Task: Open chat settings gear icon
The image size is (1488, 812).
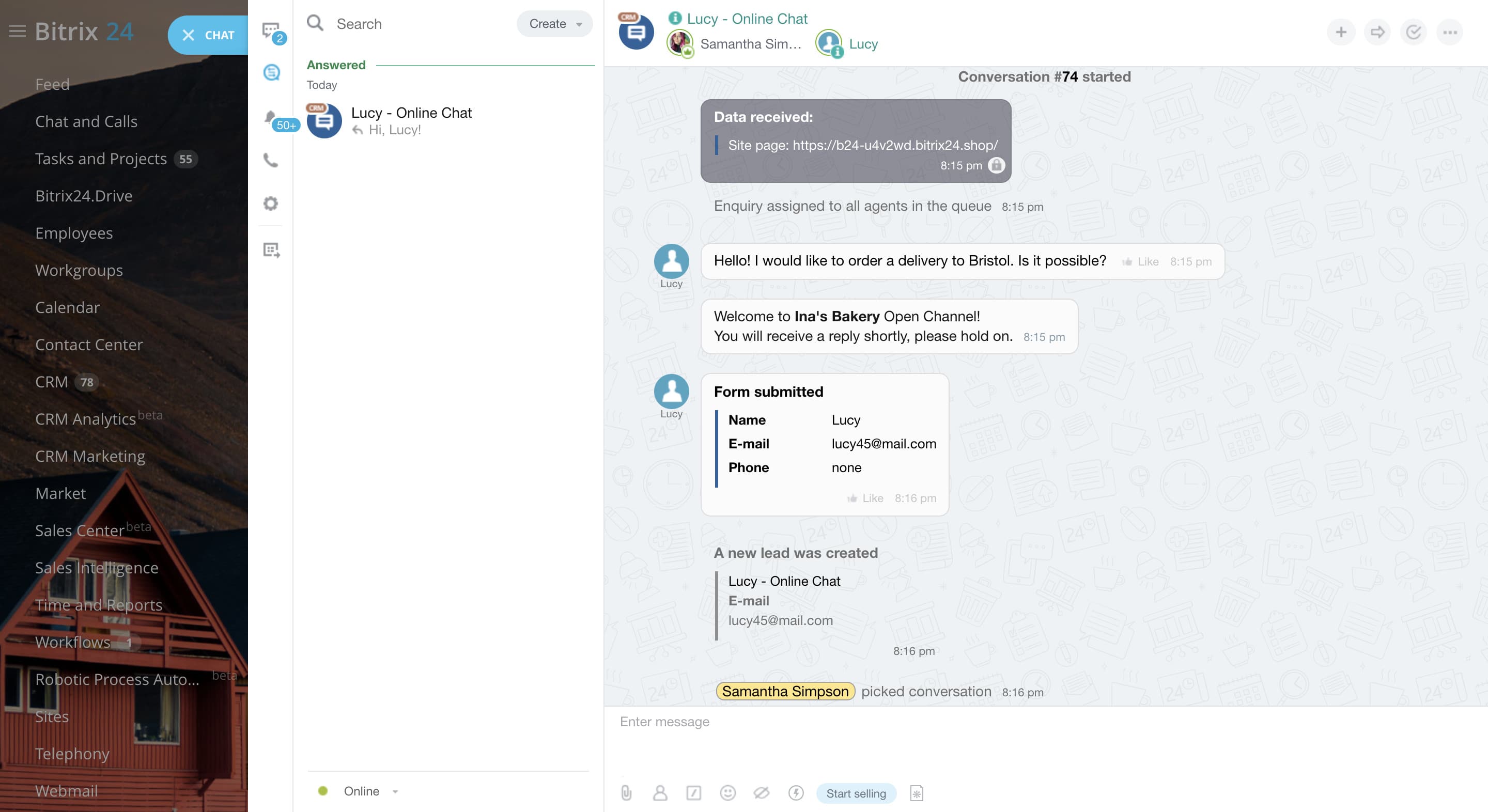Action: click(270, 204)
